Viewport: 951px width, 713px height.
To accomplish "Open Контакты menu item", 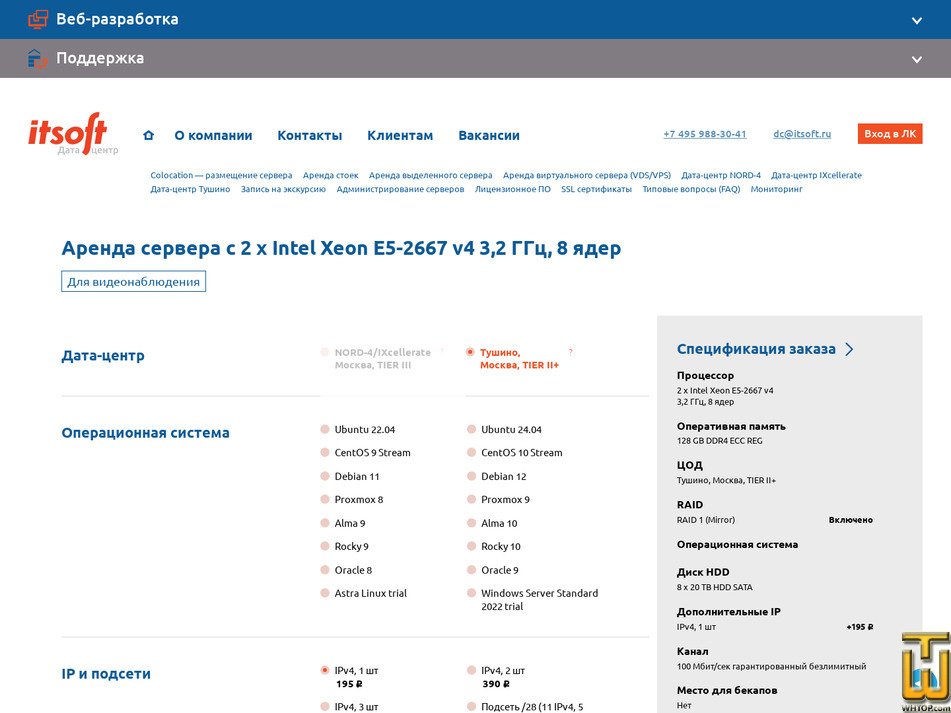I will [309, 135].
